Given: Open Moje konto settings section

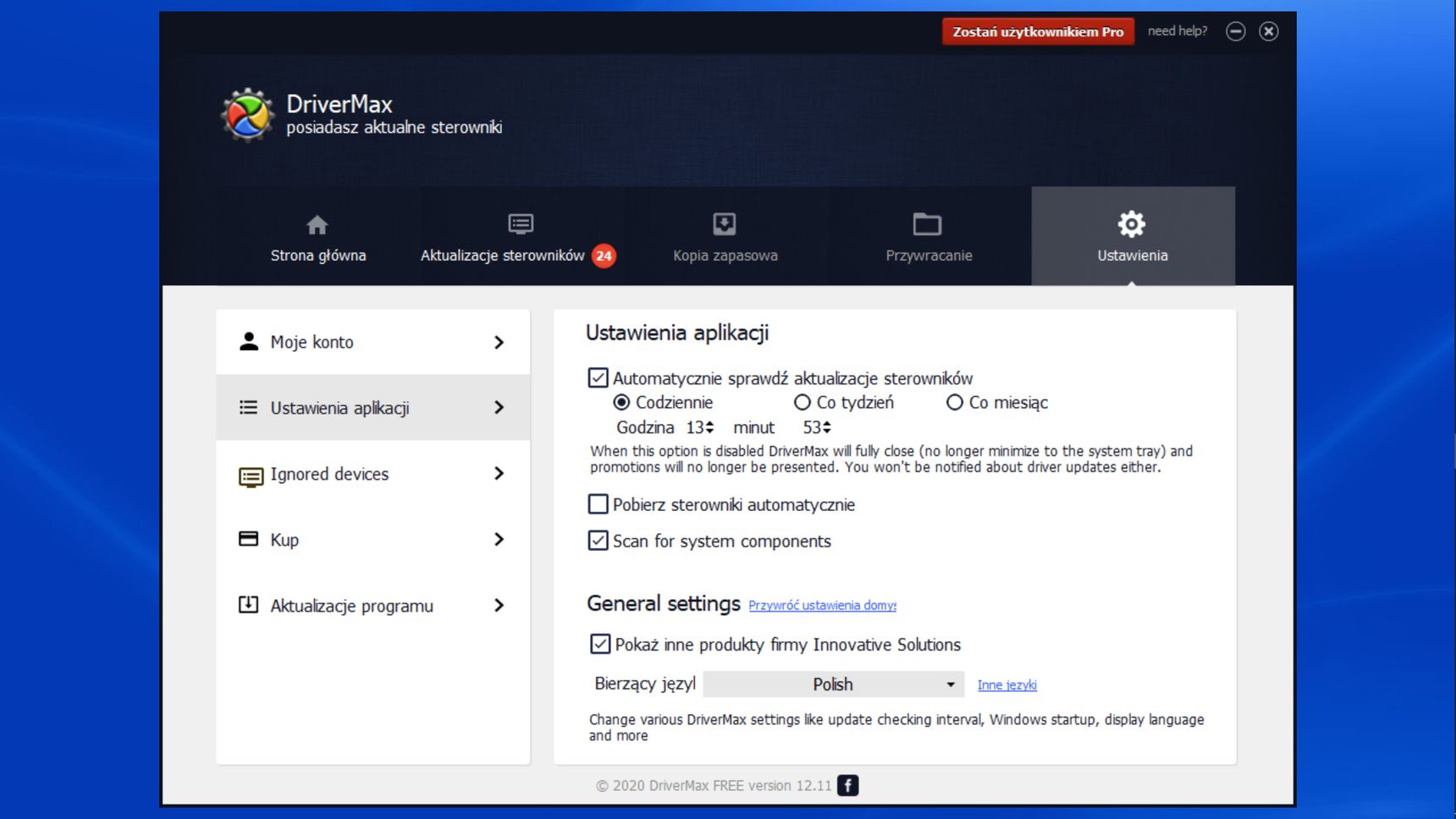Looking at the screenshot, I should [373, 342].
